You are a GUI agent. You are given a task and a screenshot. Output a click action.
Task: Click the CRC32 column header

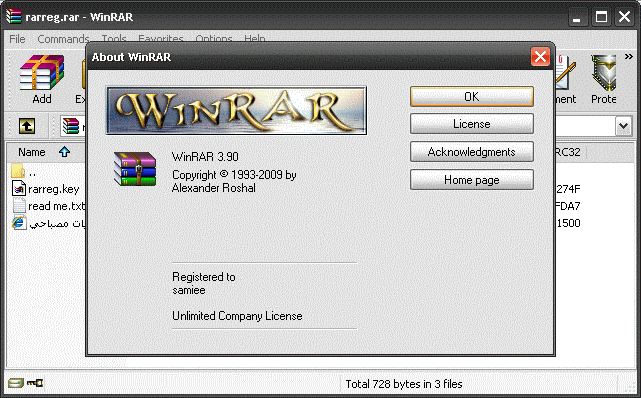(568, 152)
